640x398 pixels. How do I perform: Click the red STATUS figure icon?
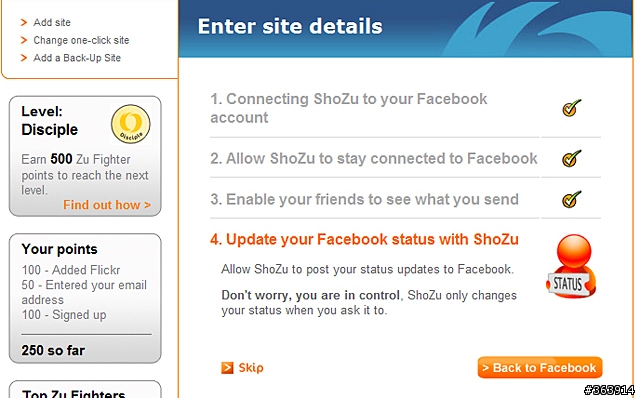coord(571,266)
